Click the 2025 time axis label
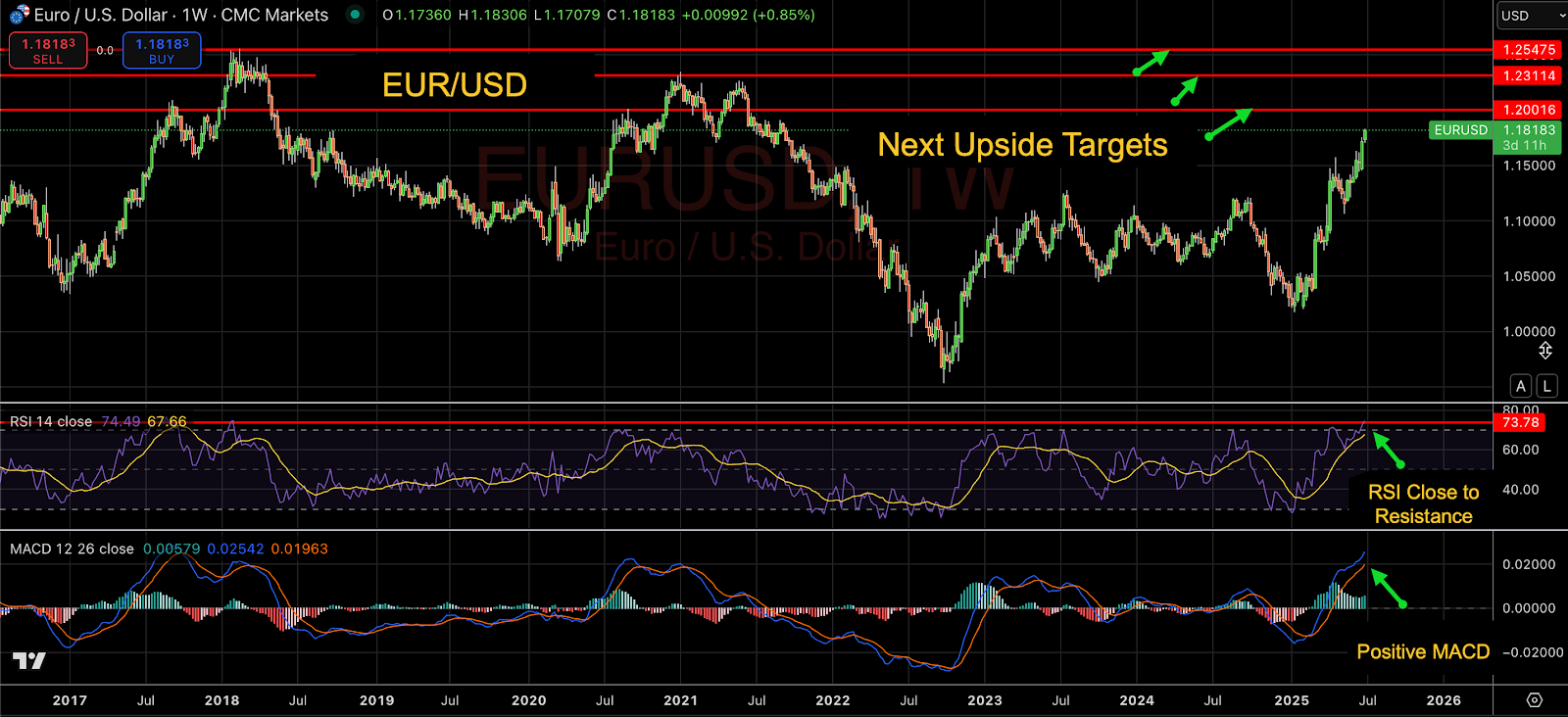 point(1292,700)
